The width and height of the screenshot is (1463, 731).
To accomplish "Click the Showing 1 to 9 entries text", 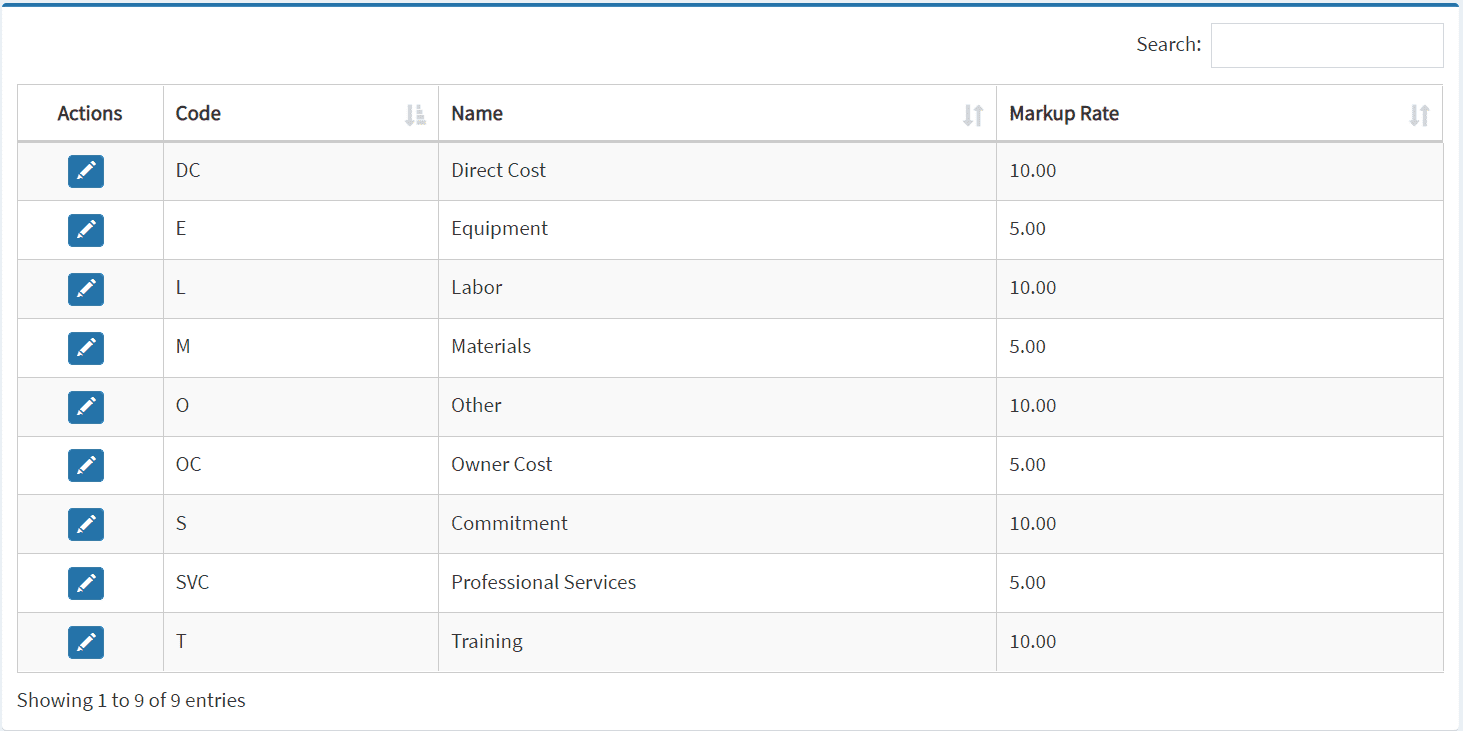I will 130,700.
